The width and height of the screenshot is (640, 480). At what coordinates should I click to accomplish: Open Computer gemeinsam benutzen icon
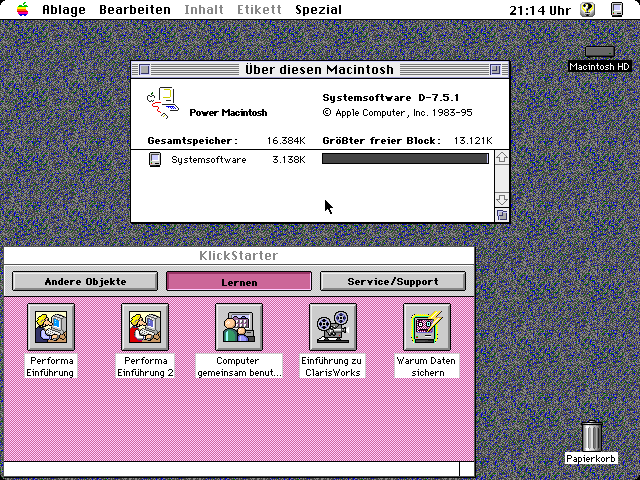(x=239, y=327)
